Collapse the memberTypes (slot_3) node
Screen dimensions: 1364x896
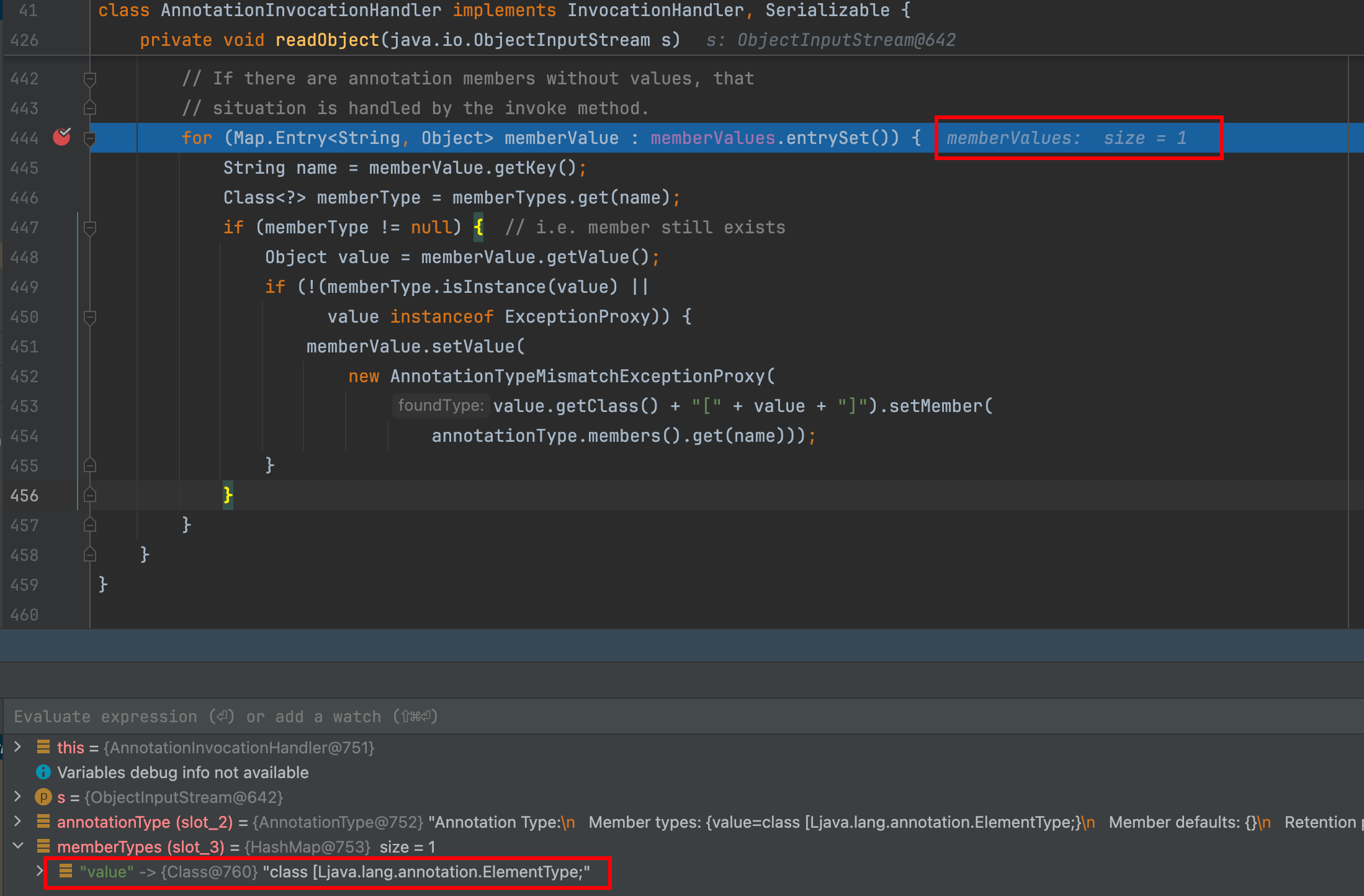(x=18, y=846)
